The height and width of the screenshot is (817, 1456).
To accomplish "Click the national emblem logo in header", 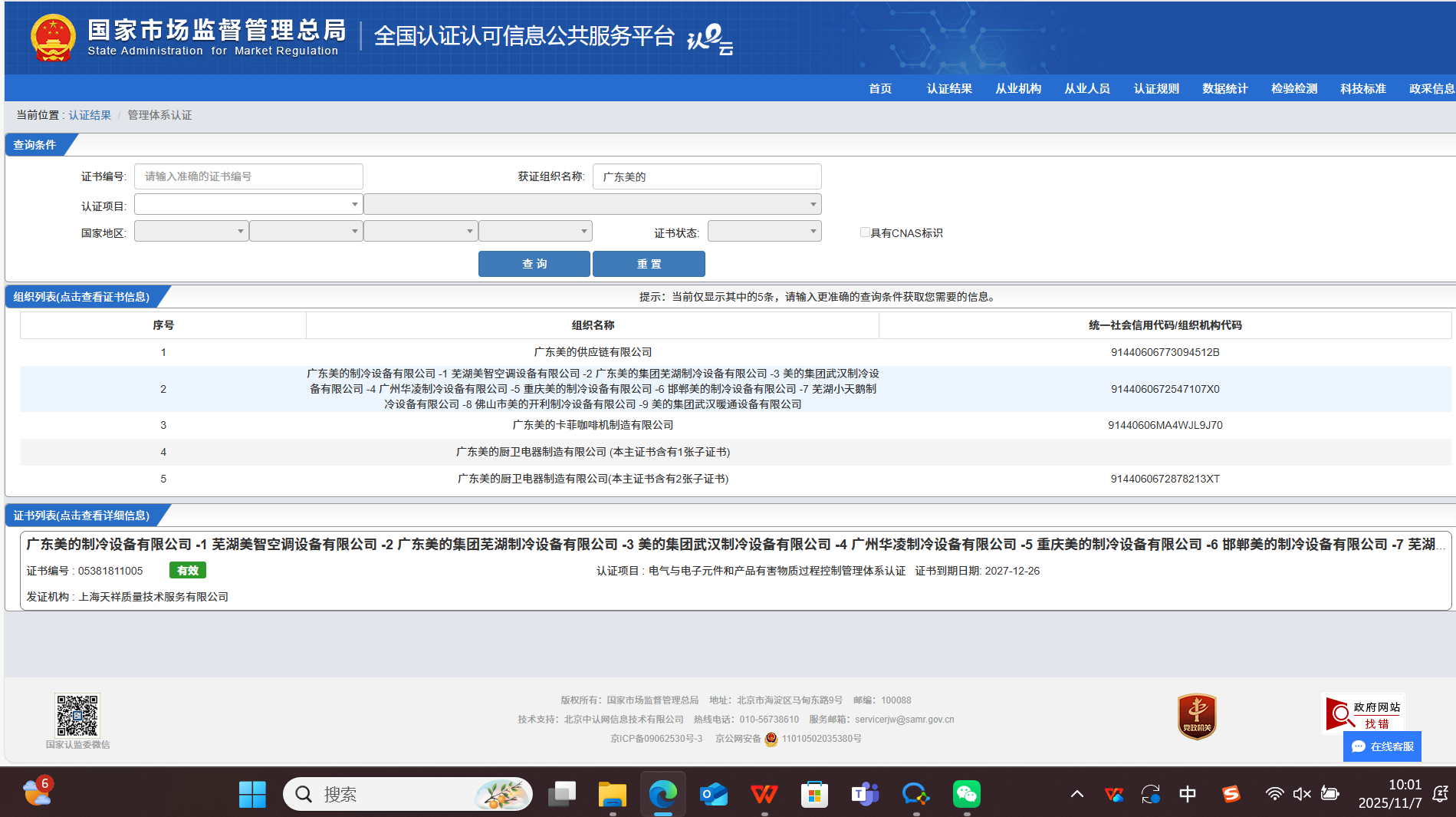I will [x=53, y=37].
